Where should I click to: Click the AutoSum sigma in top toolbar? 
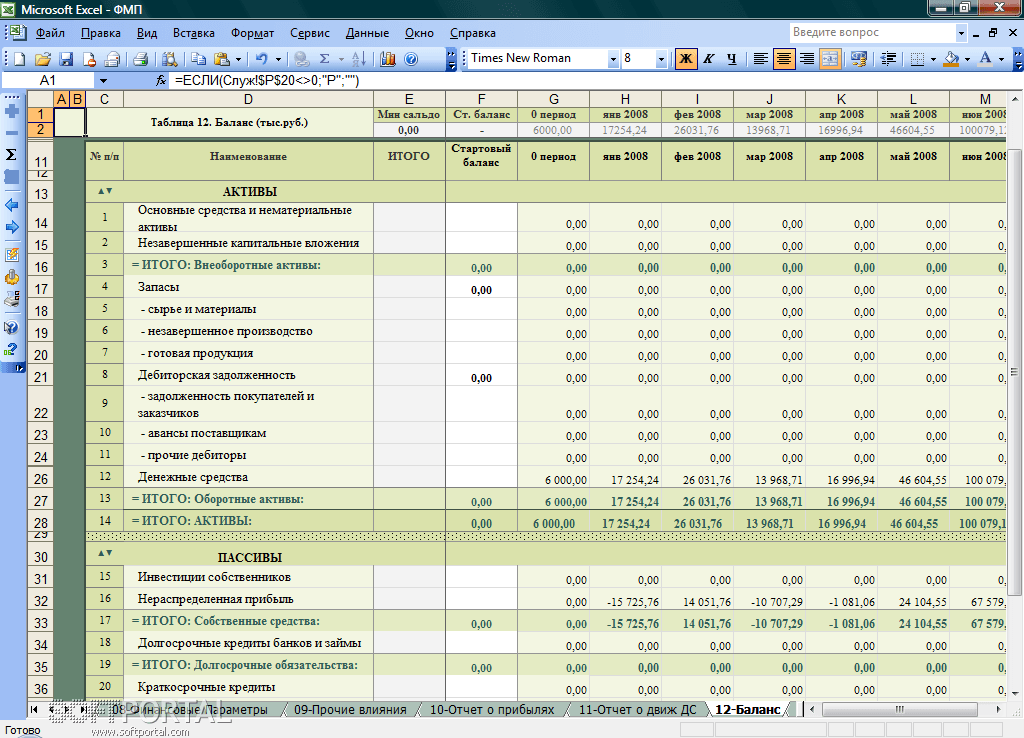324,59
